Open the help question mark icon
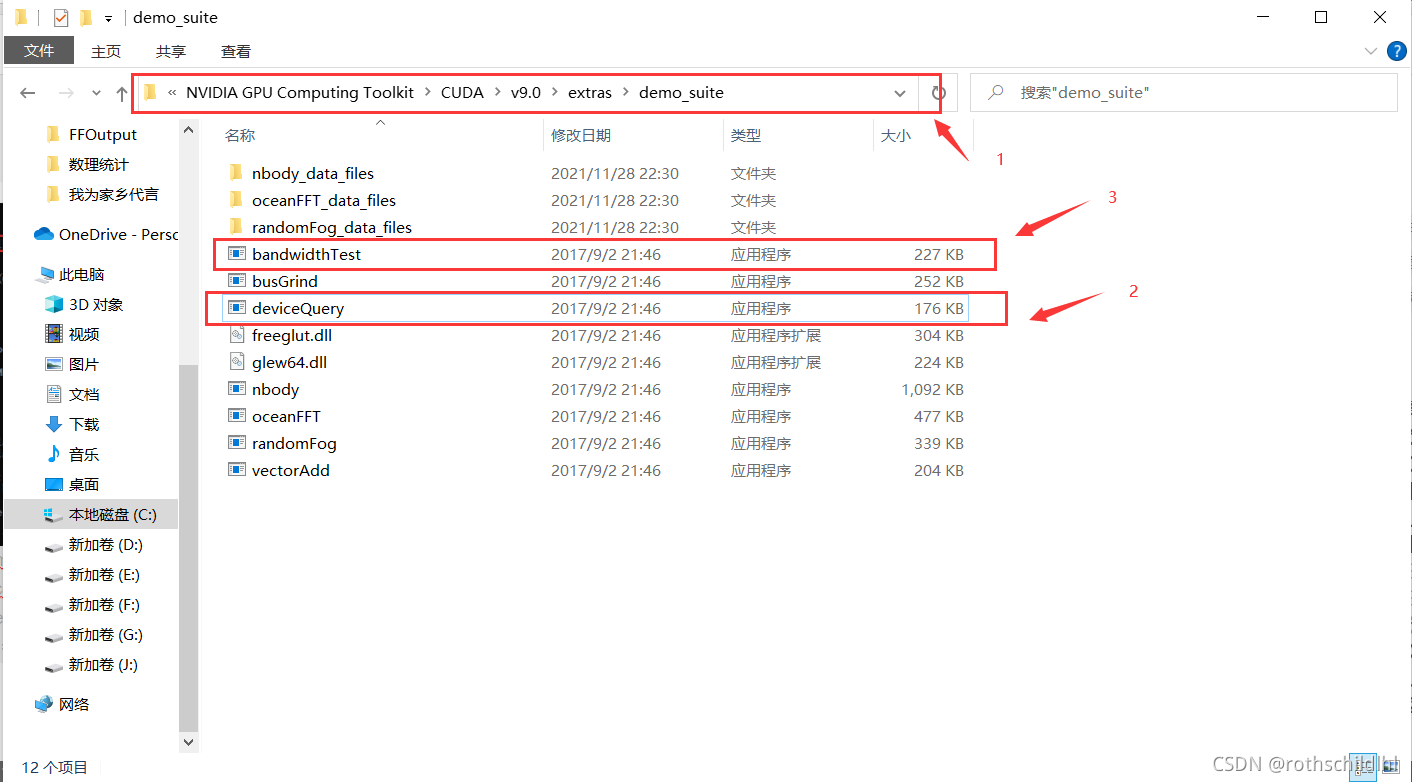1412x782 pixels. point(1397,50)
